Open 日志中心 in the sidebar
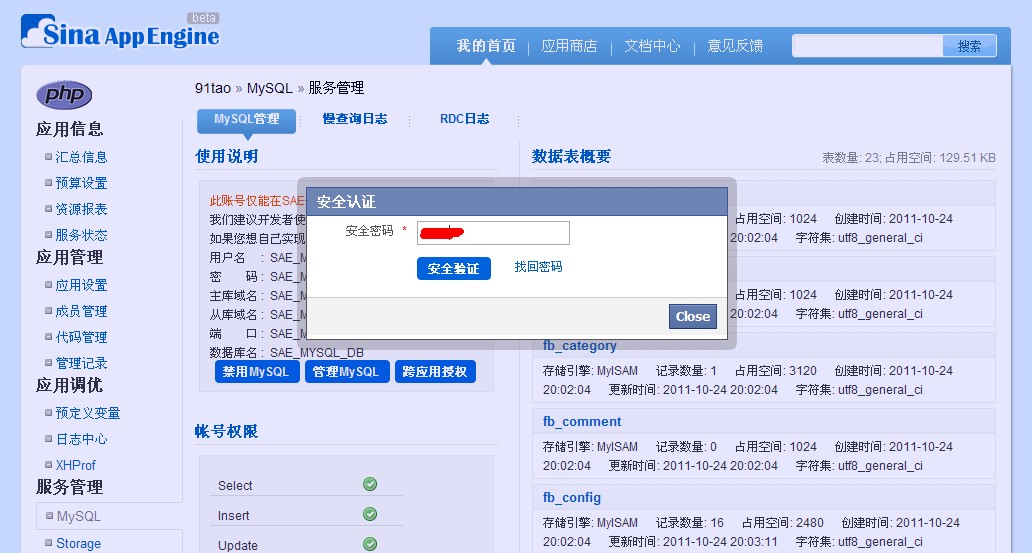Image resolution: width=1032 pixels, height=553 pixels. [x=81, y=439]
